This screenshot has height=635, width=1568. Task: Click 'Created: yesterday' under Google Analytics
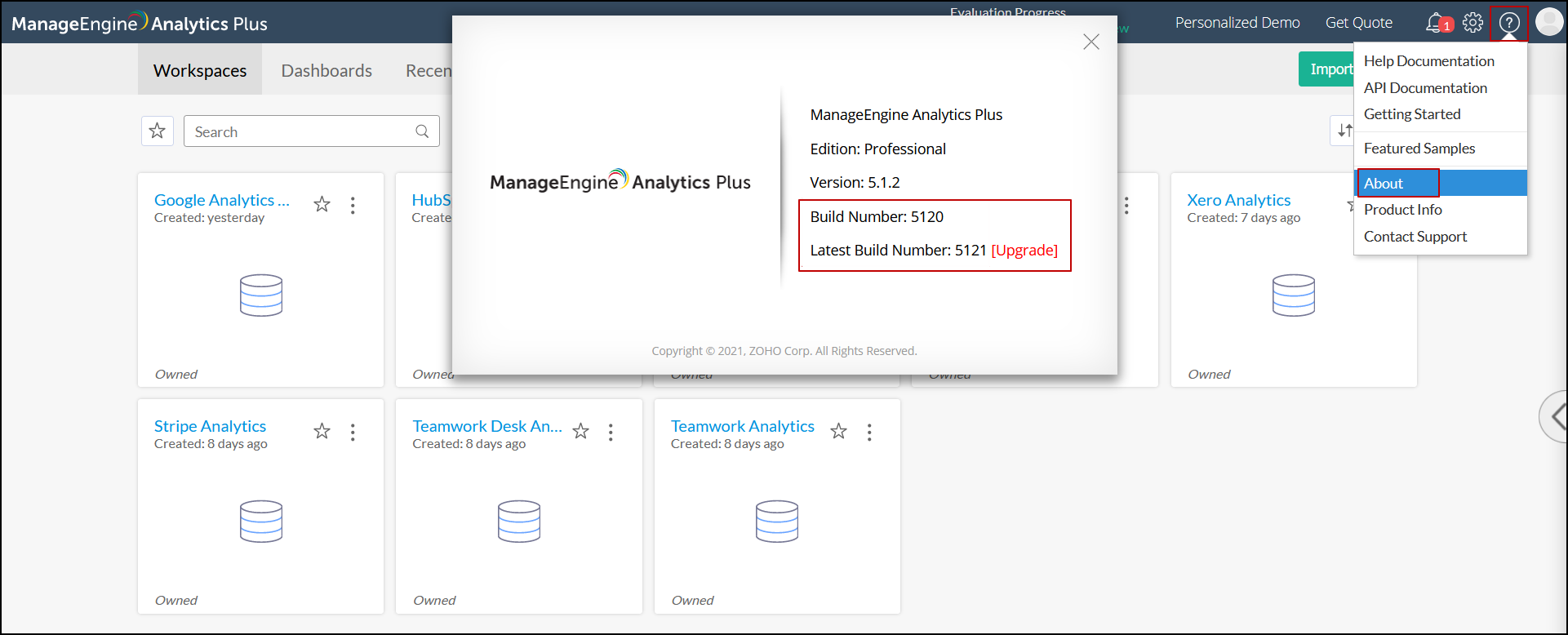click(x=209, y=218)
